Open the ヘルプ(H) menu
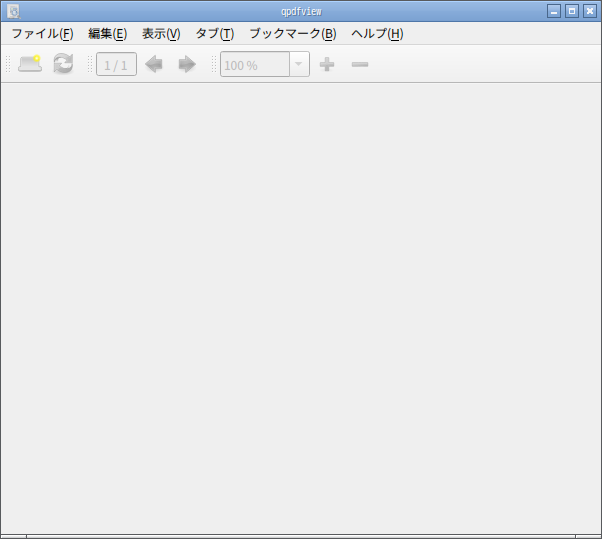The height and width of the screenshot is (539, 602). pyautogui.click(x=377, y=34)
